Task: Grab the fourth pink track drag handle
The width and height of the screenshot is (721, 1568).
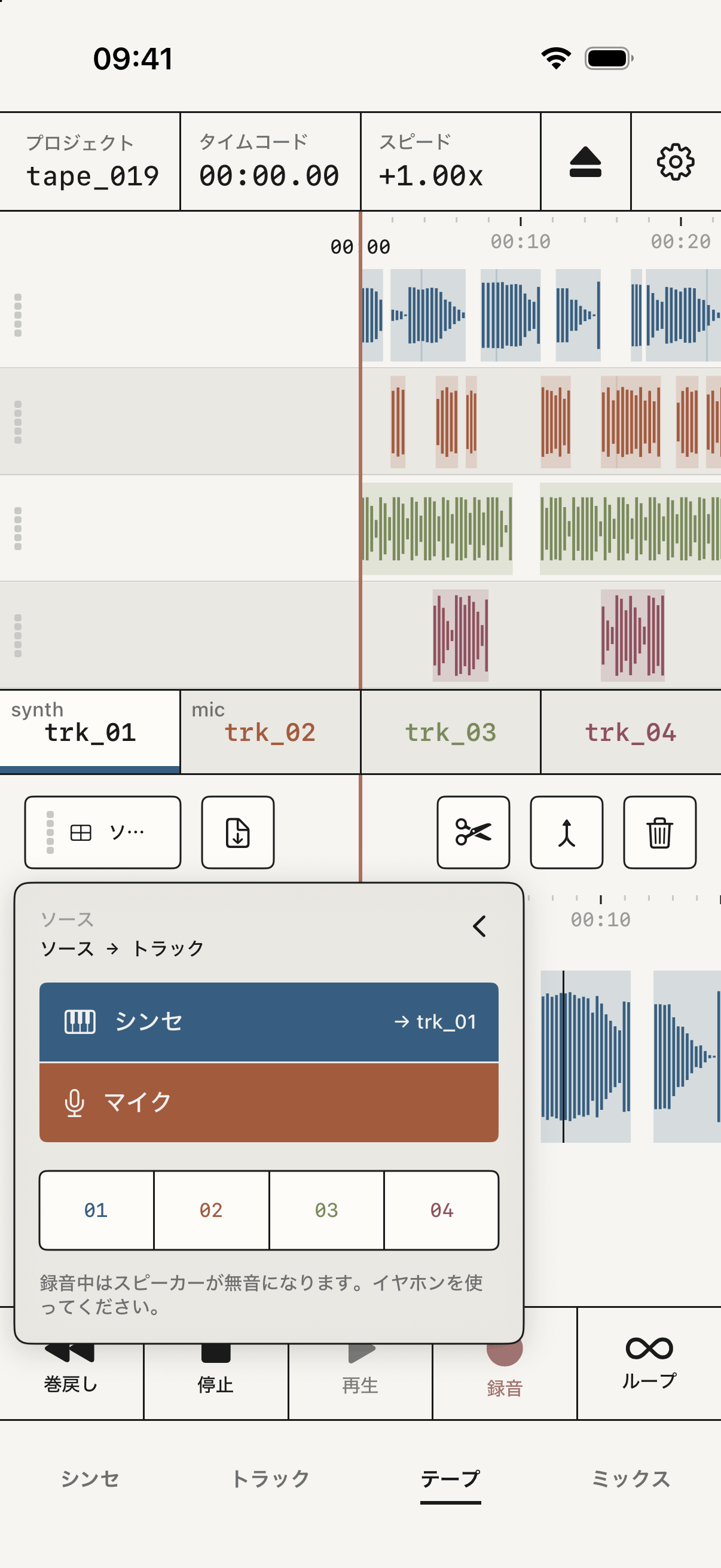Action: coord(18,636)
